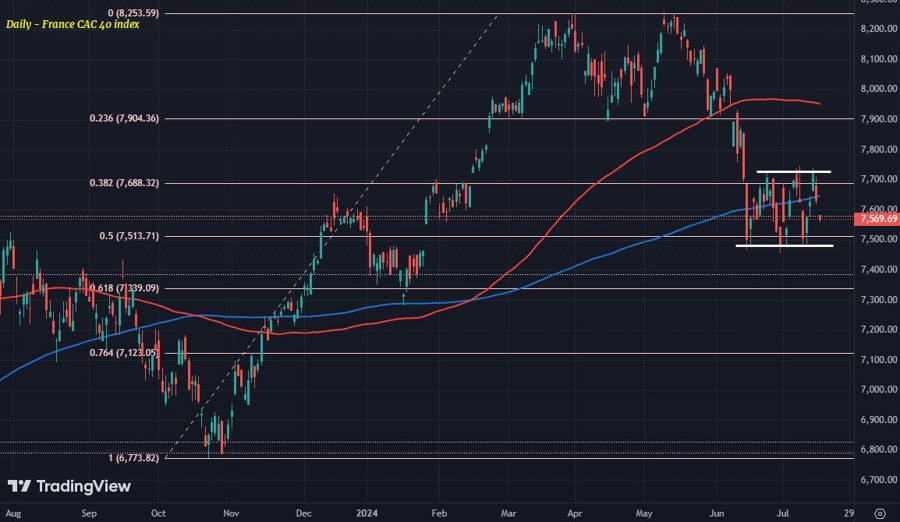This screenshot has height=522, width=900.
Task: Click the 7,200.00 price axis label
Action: click(x=879, y=329)
